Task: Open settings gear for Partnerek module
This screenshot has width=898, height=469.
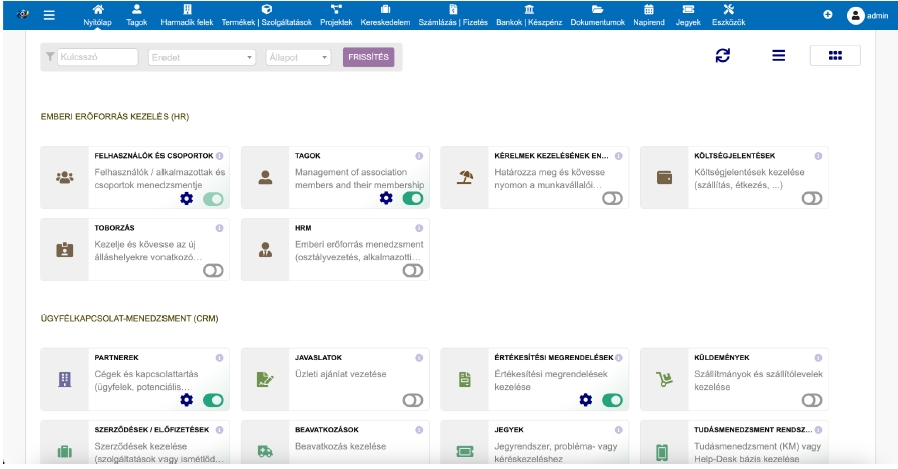Action: (186, 400)
